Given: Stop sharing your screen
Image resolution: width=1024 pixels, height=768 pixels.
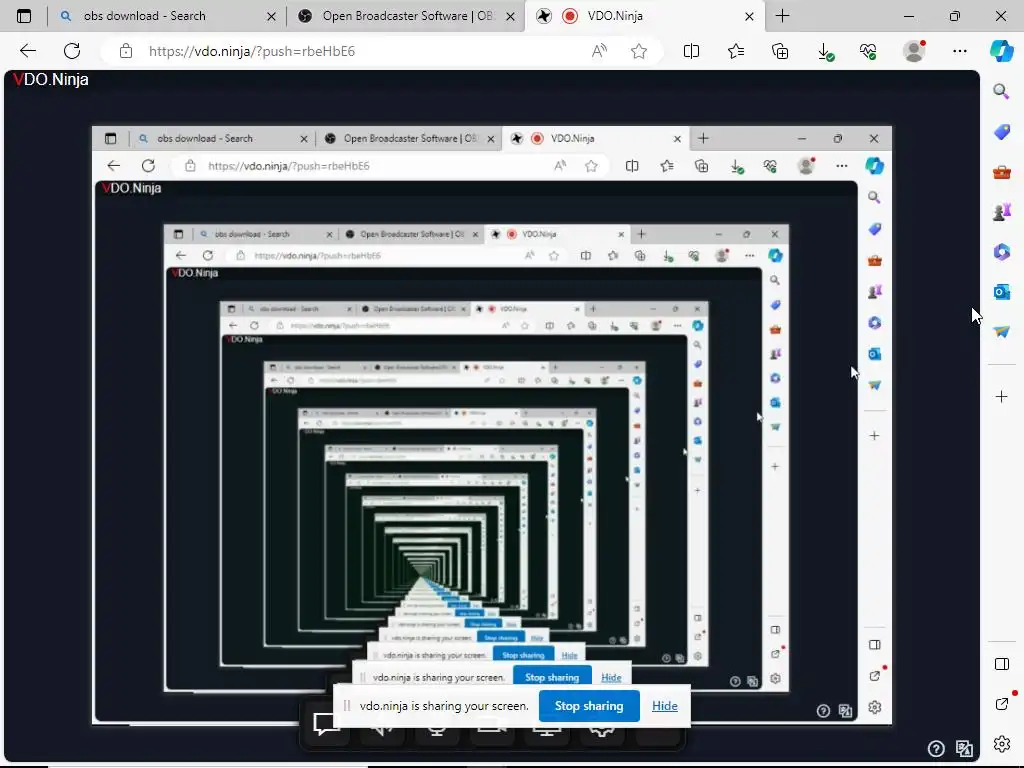Looking at the screenshot, I should click(588, 706).
